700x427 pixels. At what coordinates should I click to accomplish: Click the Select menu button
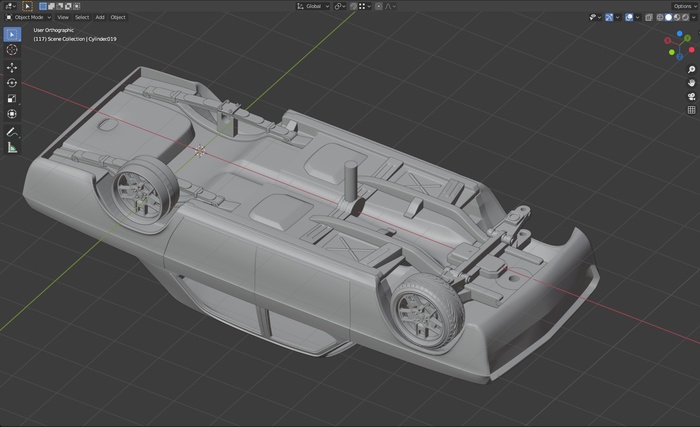pos(82,17)
